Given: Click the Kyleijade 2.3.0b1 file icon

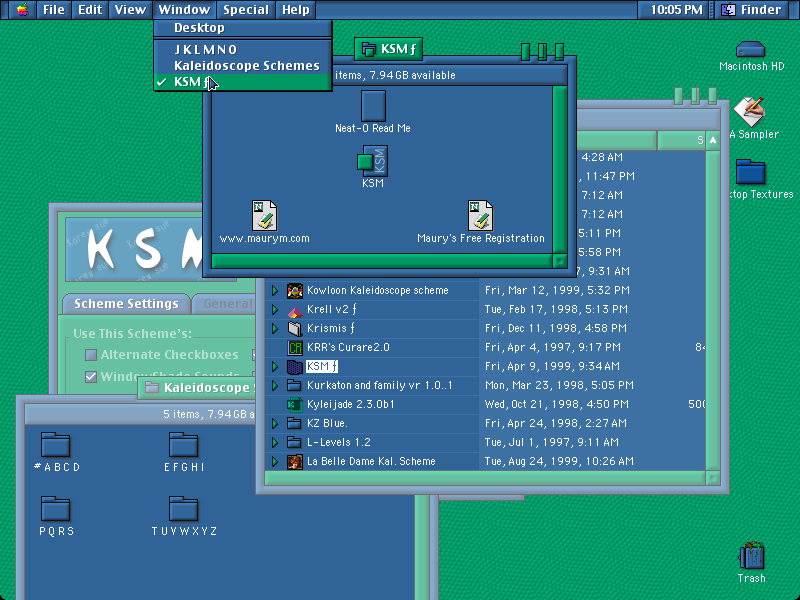Looking at the screenshot, I should 295,405.
